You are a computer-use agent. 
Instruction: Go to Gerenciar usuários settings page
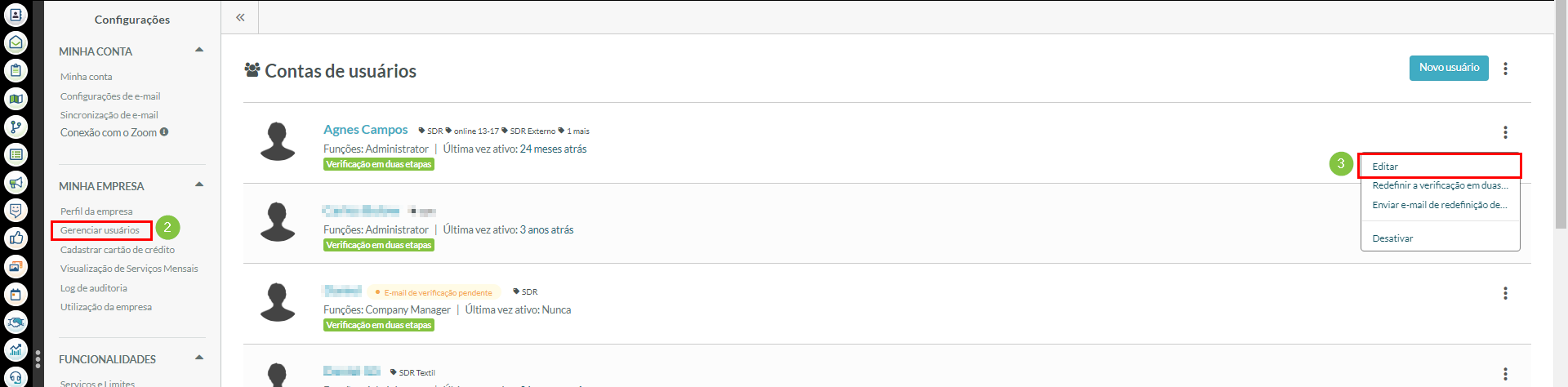100,230
